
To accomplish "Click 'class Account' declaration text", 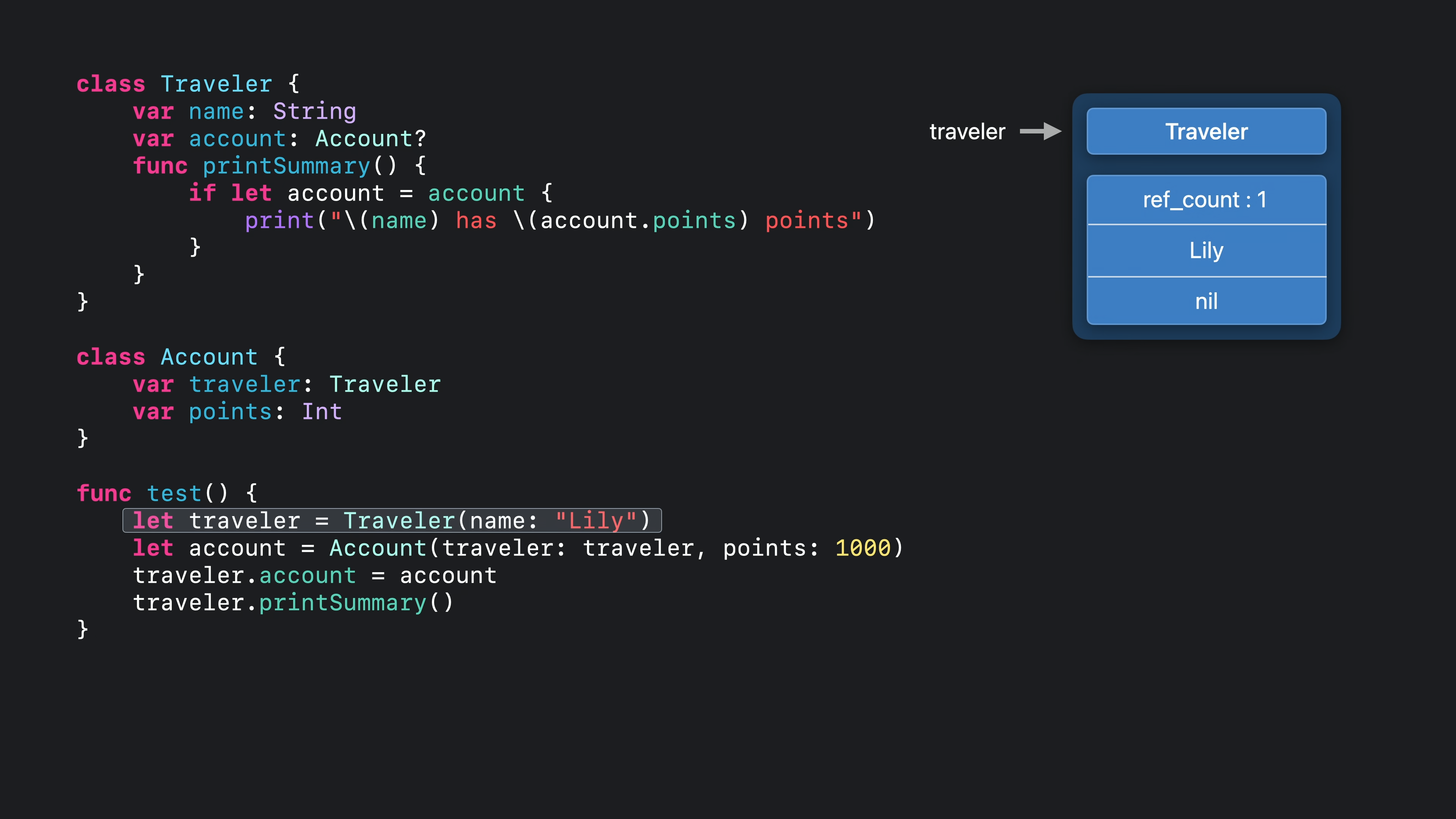I will pos(181,357).
